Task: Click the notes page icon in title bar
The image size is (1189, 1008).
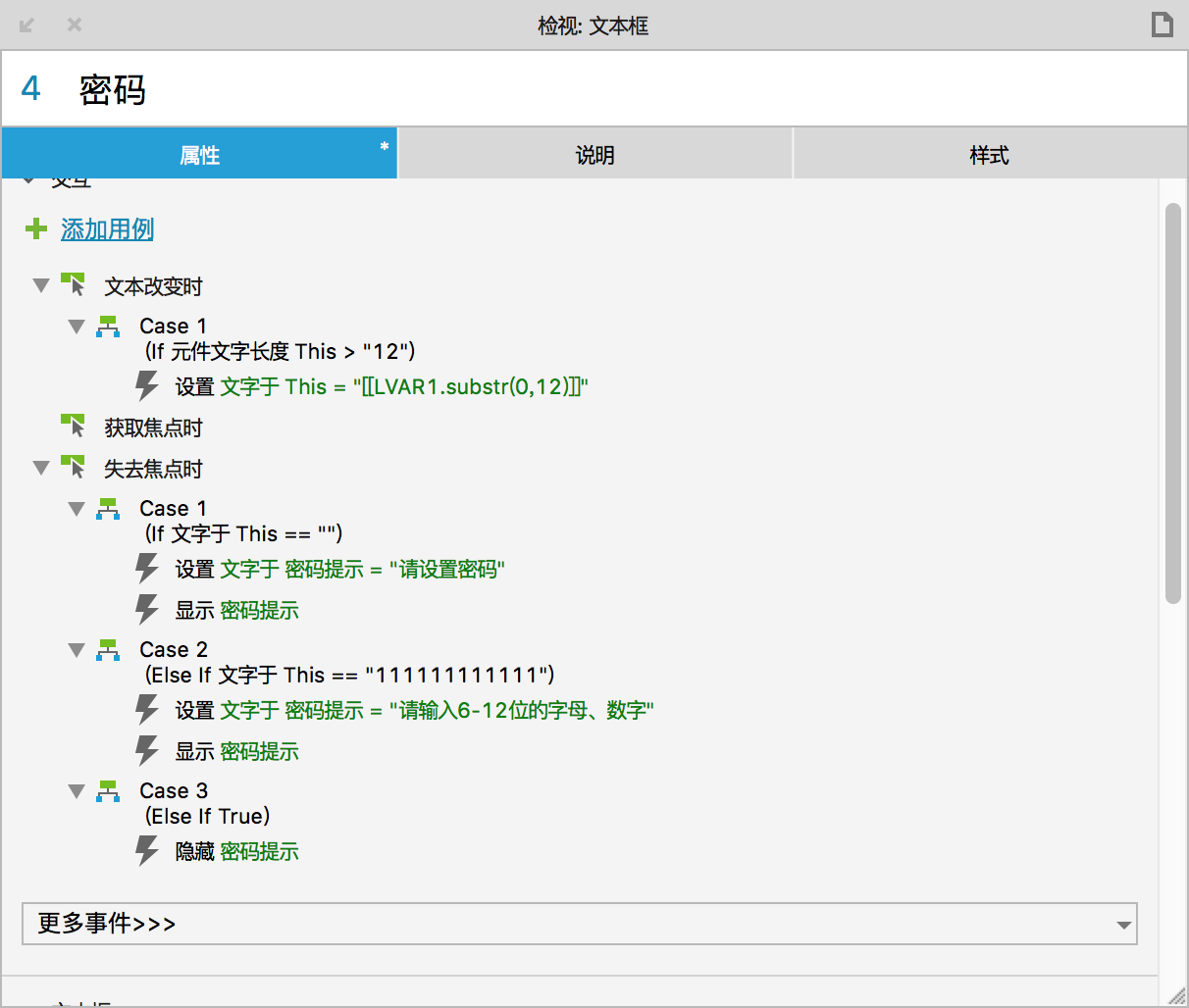Action: 1162,25
